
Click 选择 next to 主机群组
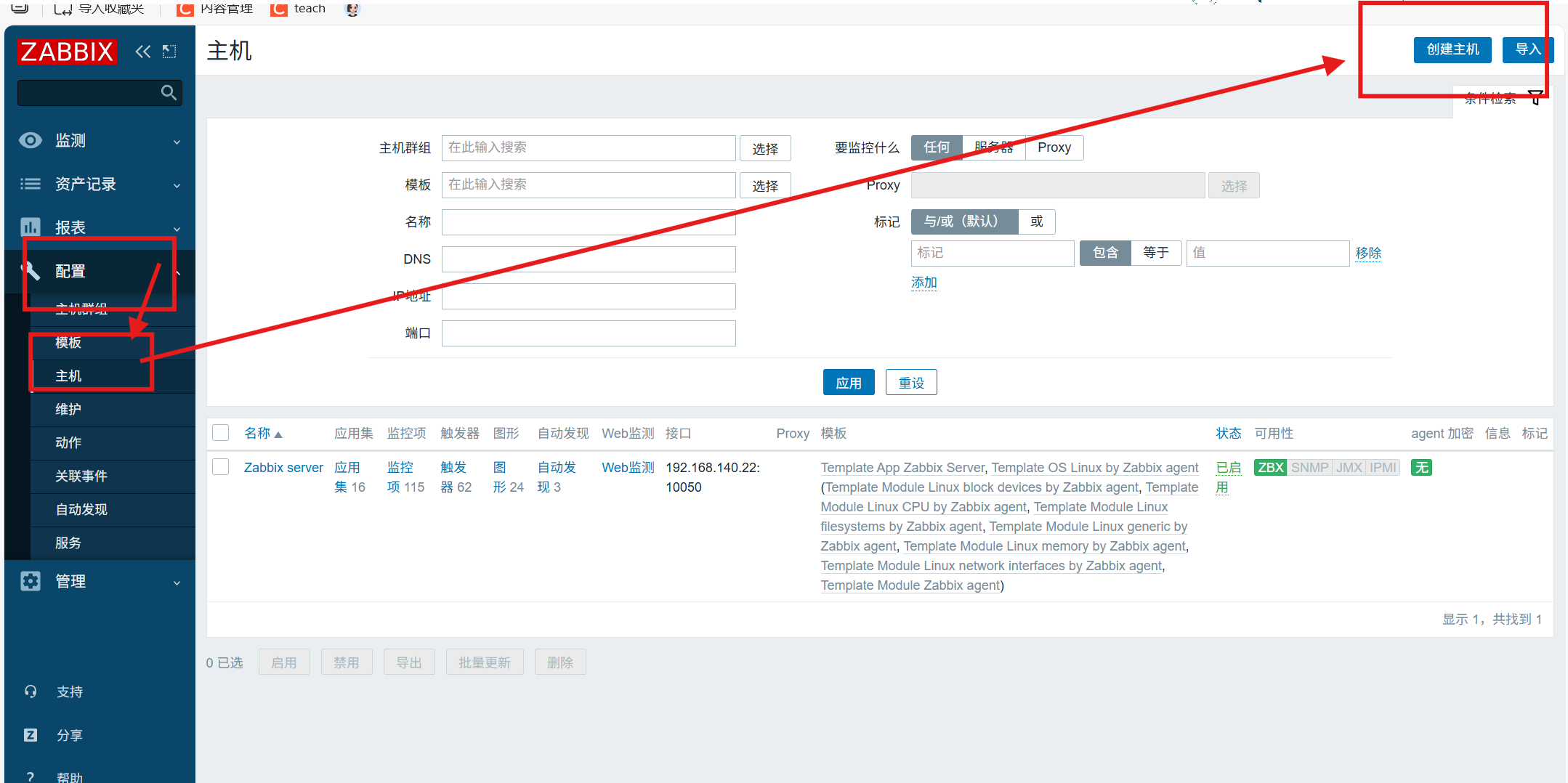coord(765,149)
